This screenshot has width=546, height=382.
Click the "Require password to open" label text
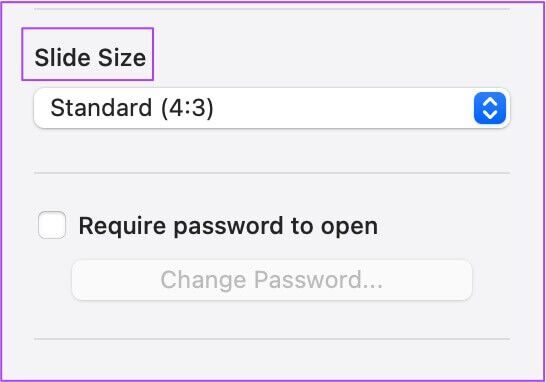pyautogui.click(x=228, y=226)
